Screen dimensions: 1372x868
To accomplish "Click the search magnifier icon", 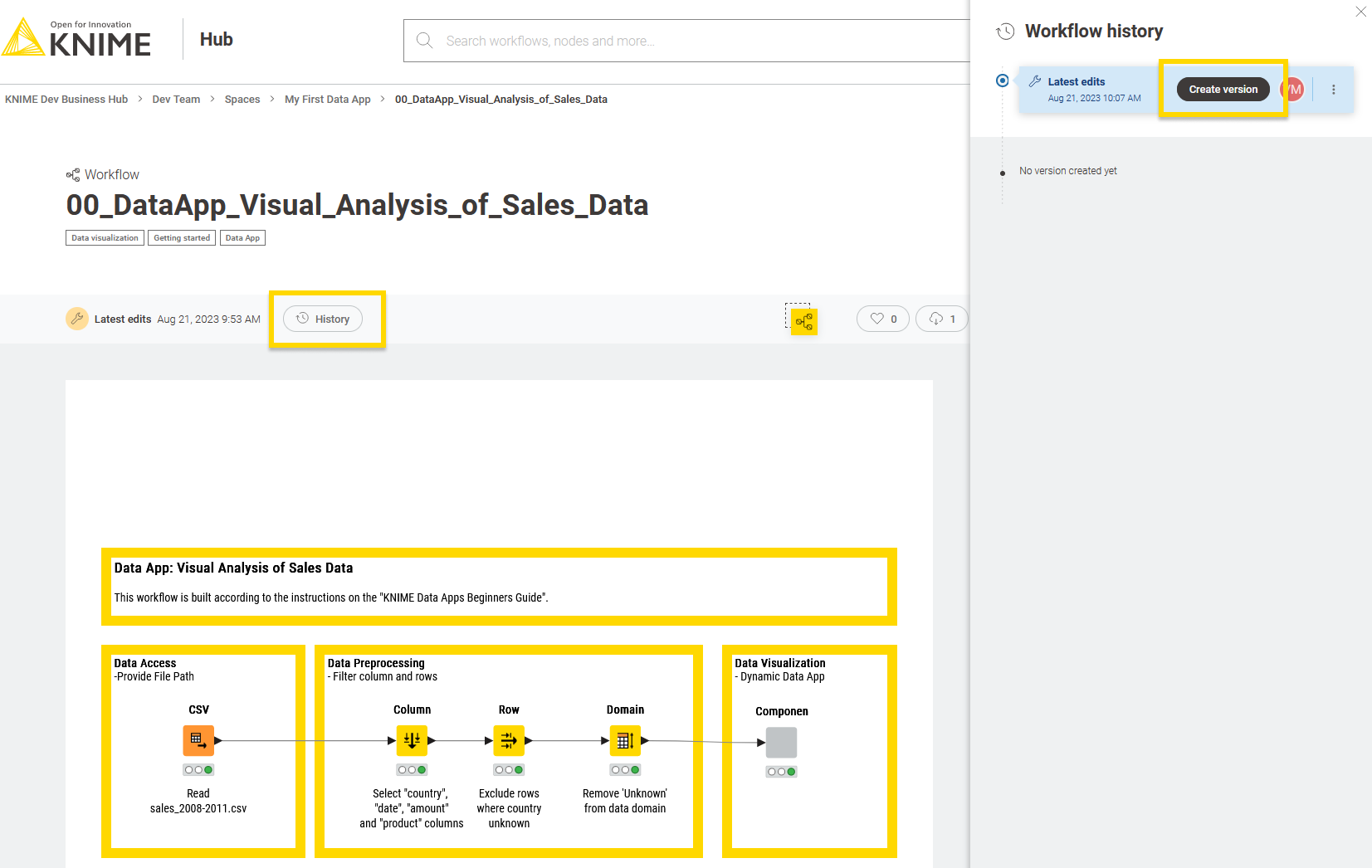I will click(424, 41).
